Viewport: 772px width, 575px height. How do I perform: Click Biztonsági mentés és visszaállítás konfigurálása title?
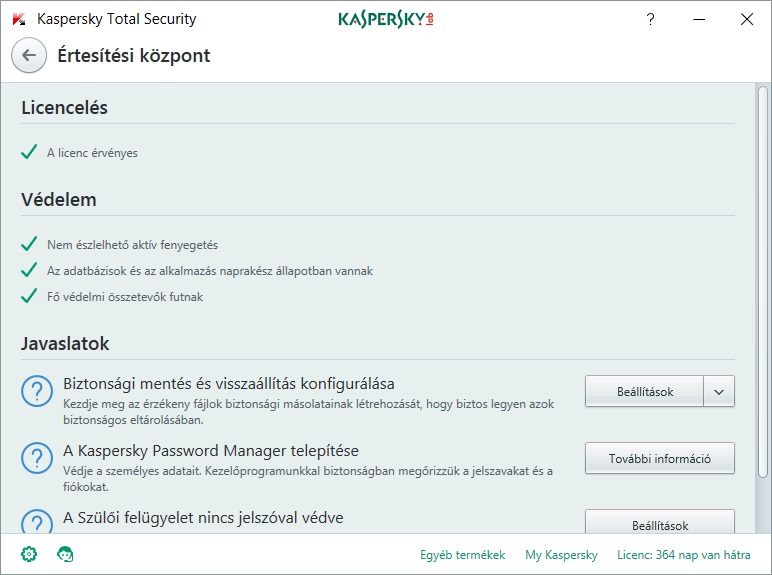pos(229,383)
